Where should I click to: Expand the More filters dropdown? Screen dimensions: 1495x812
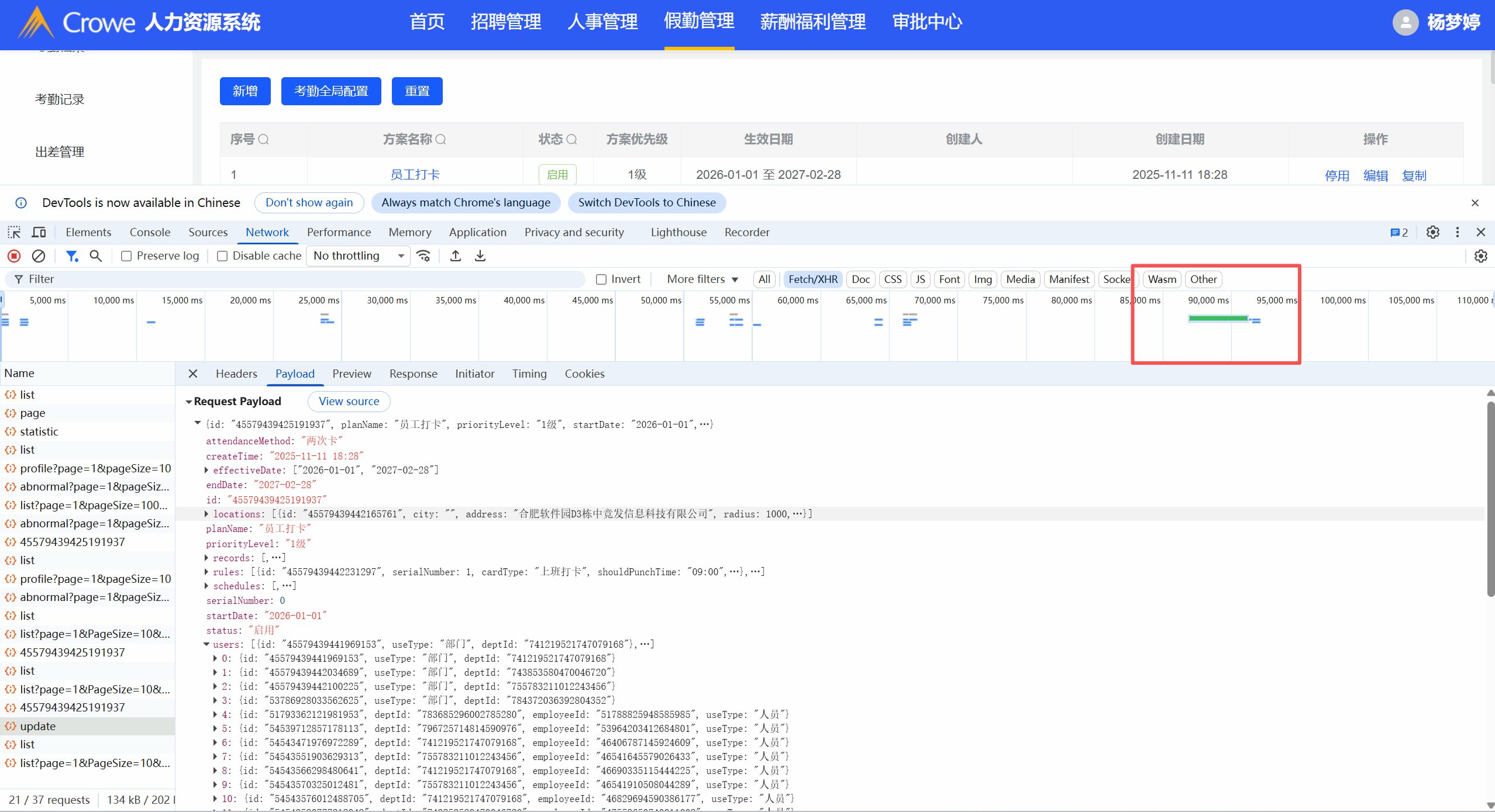tap(702, 279)
